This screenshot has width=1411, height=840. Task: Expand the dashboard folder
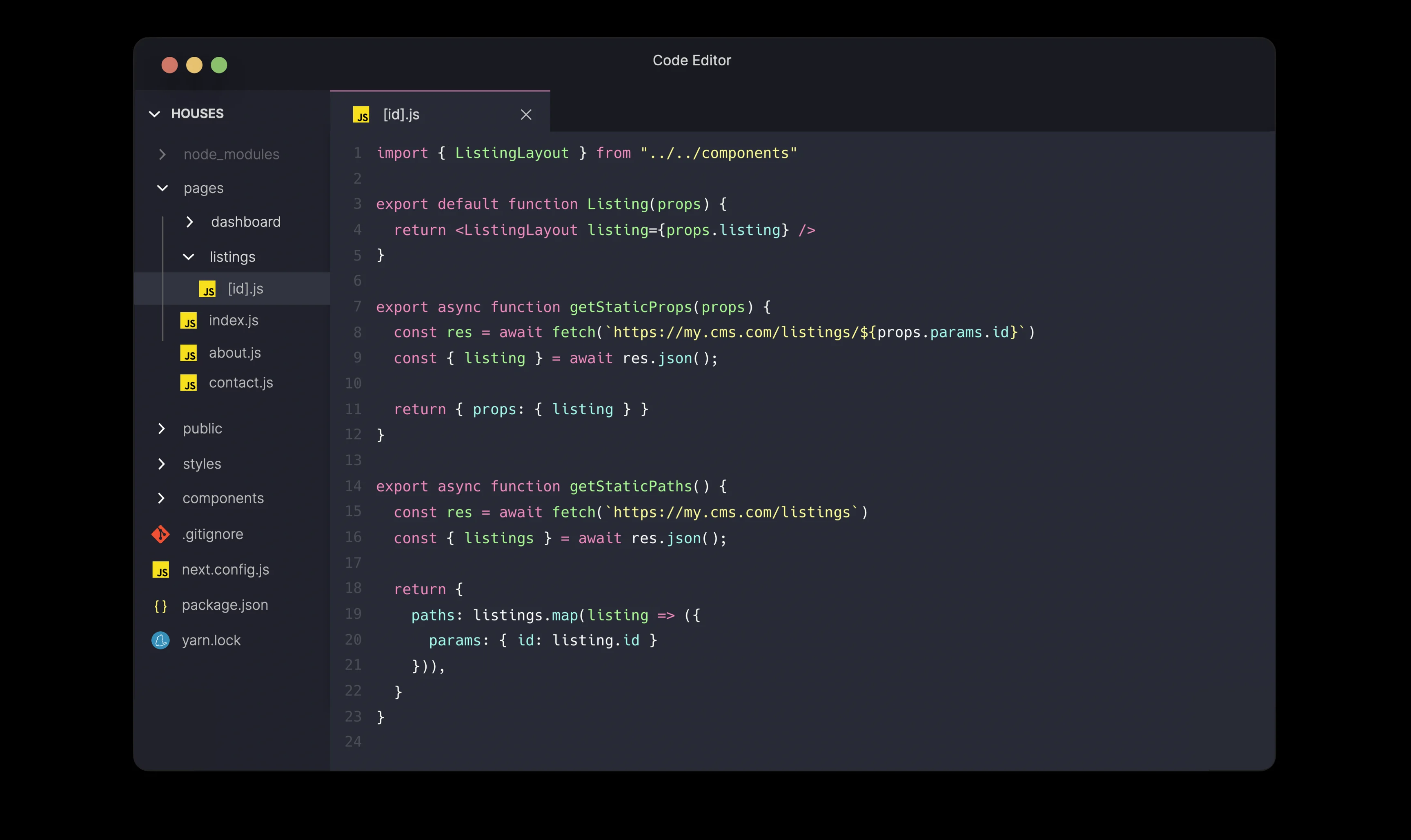pos(190,222)
